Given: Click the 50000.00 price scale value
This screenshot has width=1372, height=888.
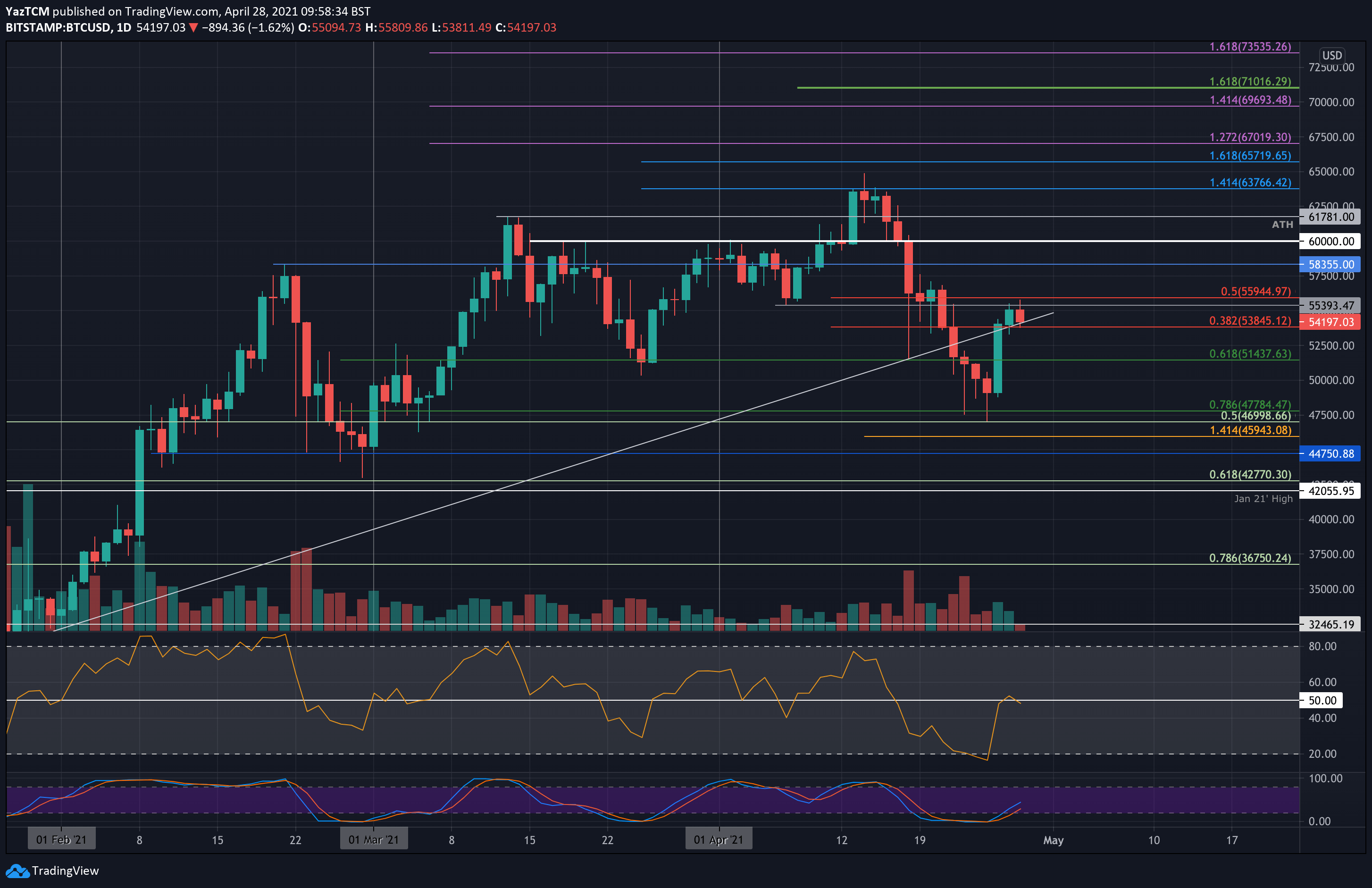Looking at the screenshot, I should [x=1331, y=381].
